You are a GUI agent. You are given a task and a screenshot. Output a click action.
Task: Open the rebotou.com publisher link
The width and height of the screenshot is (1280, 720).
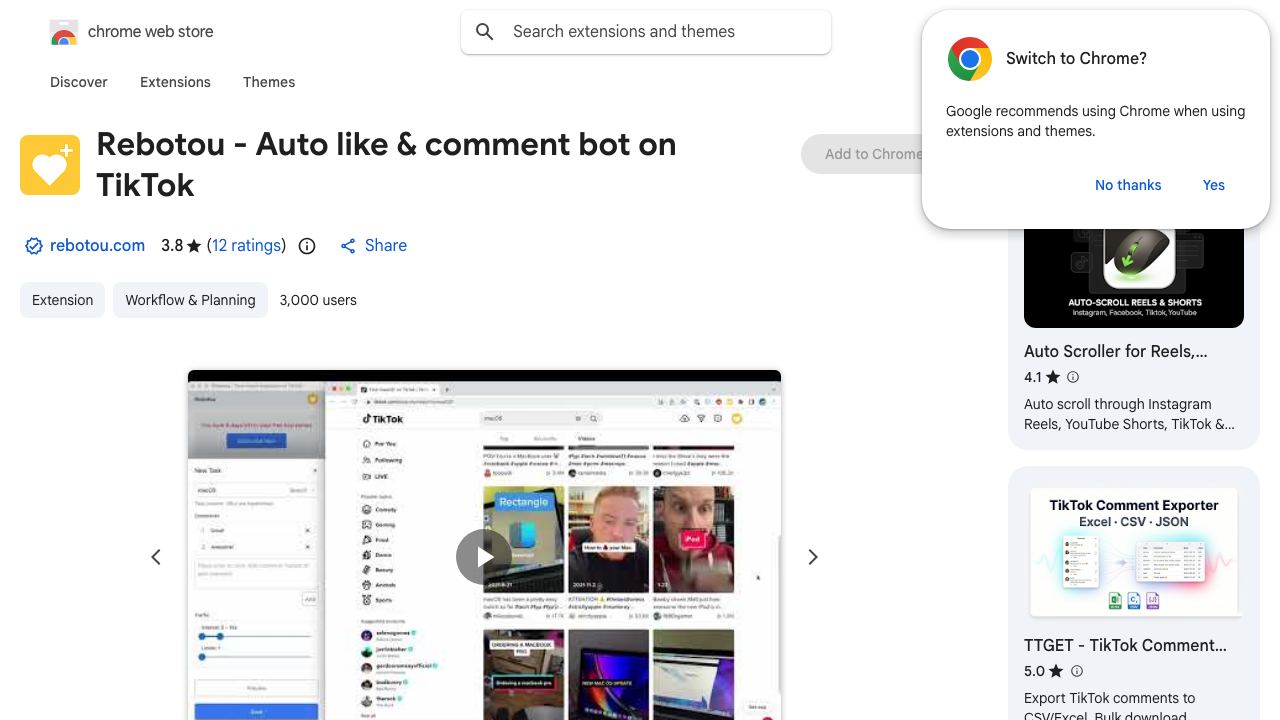[x=97, y=246]
